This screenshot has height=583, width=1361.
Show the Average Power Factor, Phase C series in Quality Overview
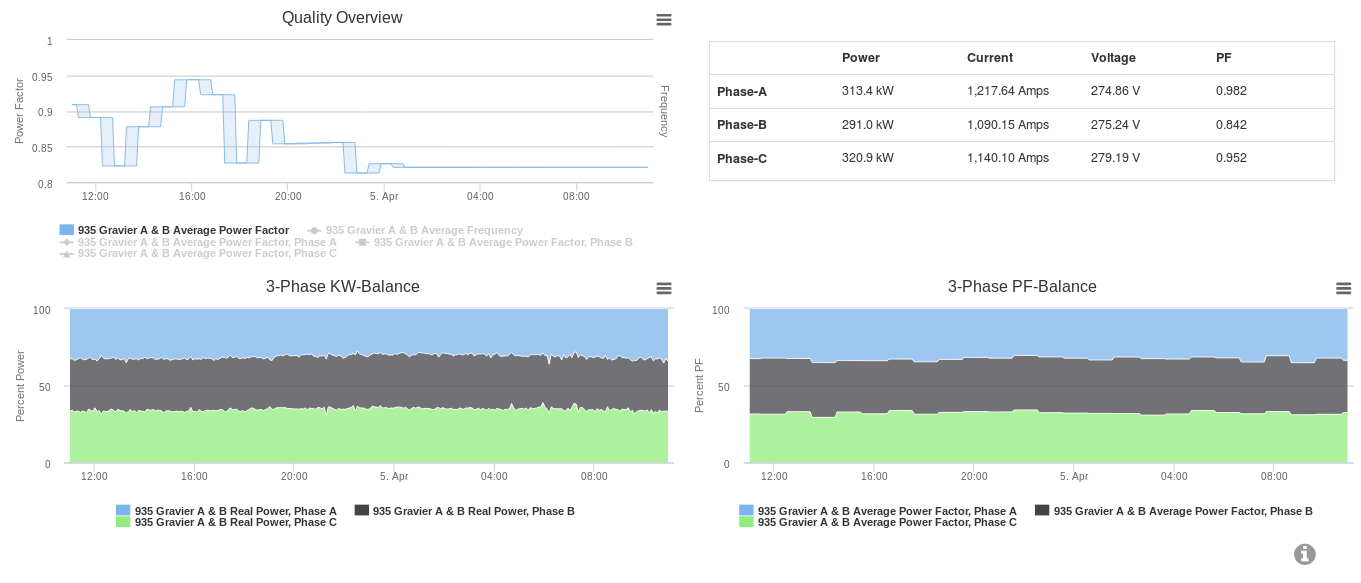tap(207, 253)
